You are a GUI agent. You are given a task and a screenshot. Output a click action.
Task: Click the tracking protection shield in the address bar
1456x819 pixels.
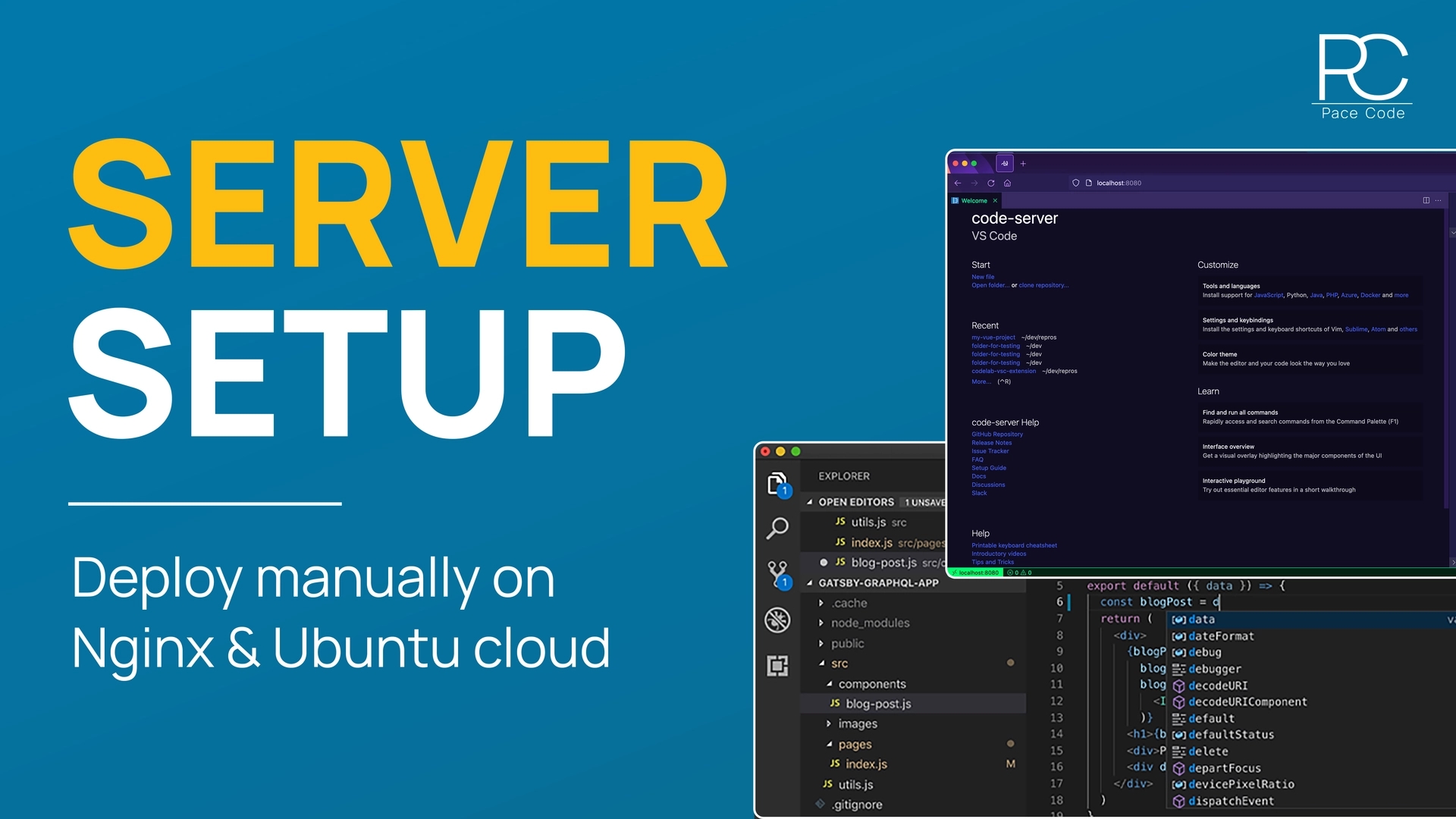coord(1076,183)
